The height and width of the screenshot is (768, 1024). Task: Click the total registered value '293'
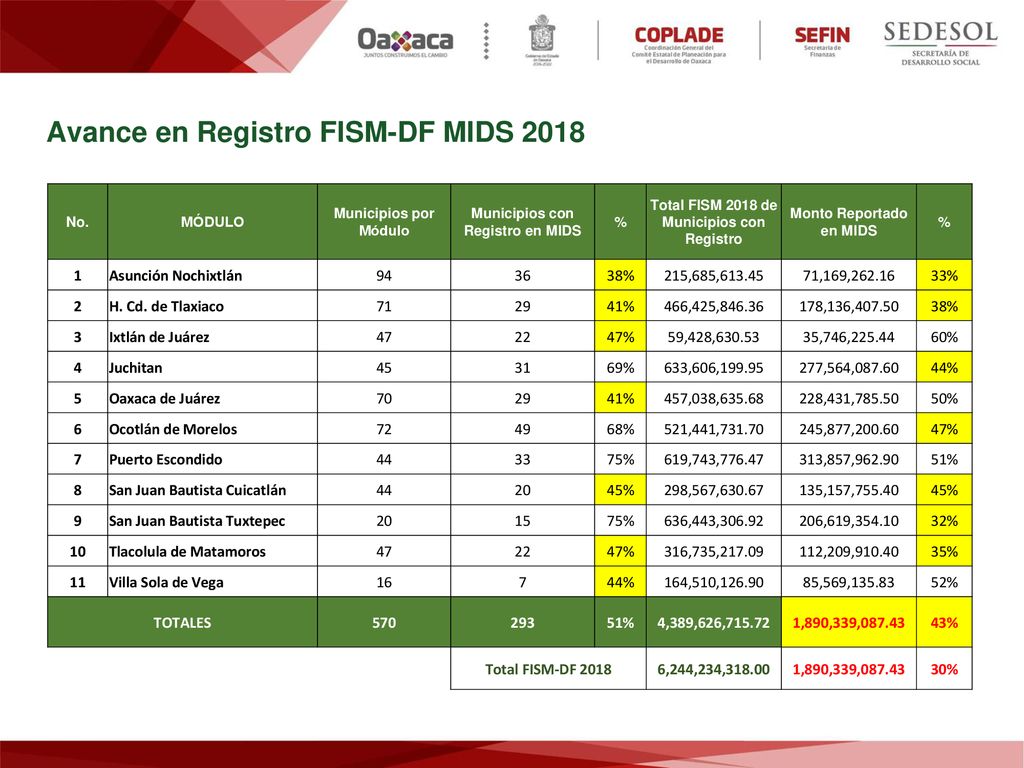(x=522, y=623)
